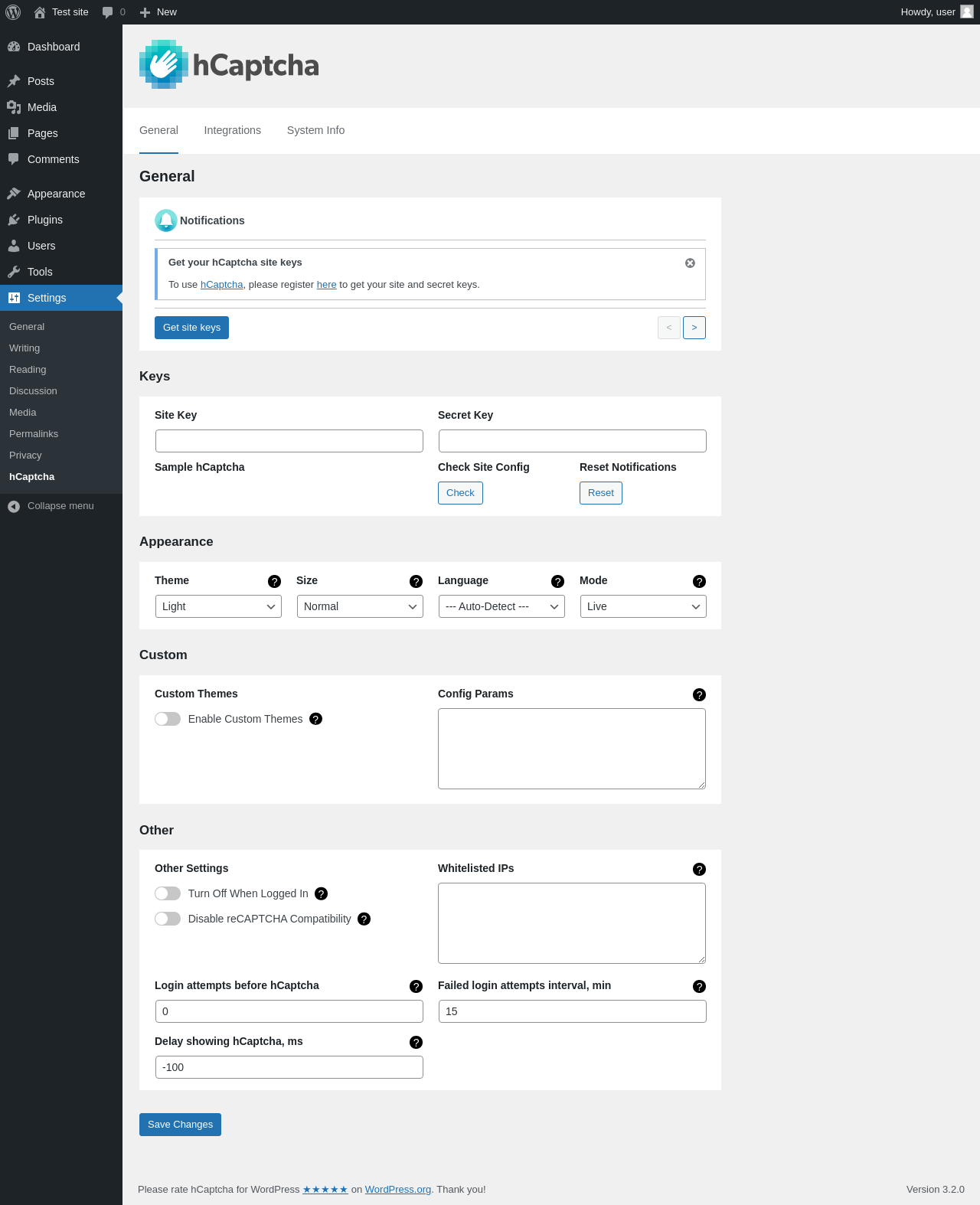Image resolution: width=980 pixels, height=1205 pixels.
Task: Open the WordPress.org footer link
Action: point(398,1190)
